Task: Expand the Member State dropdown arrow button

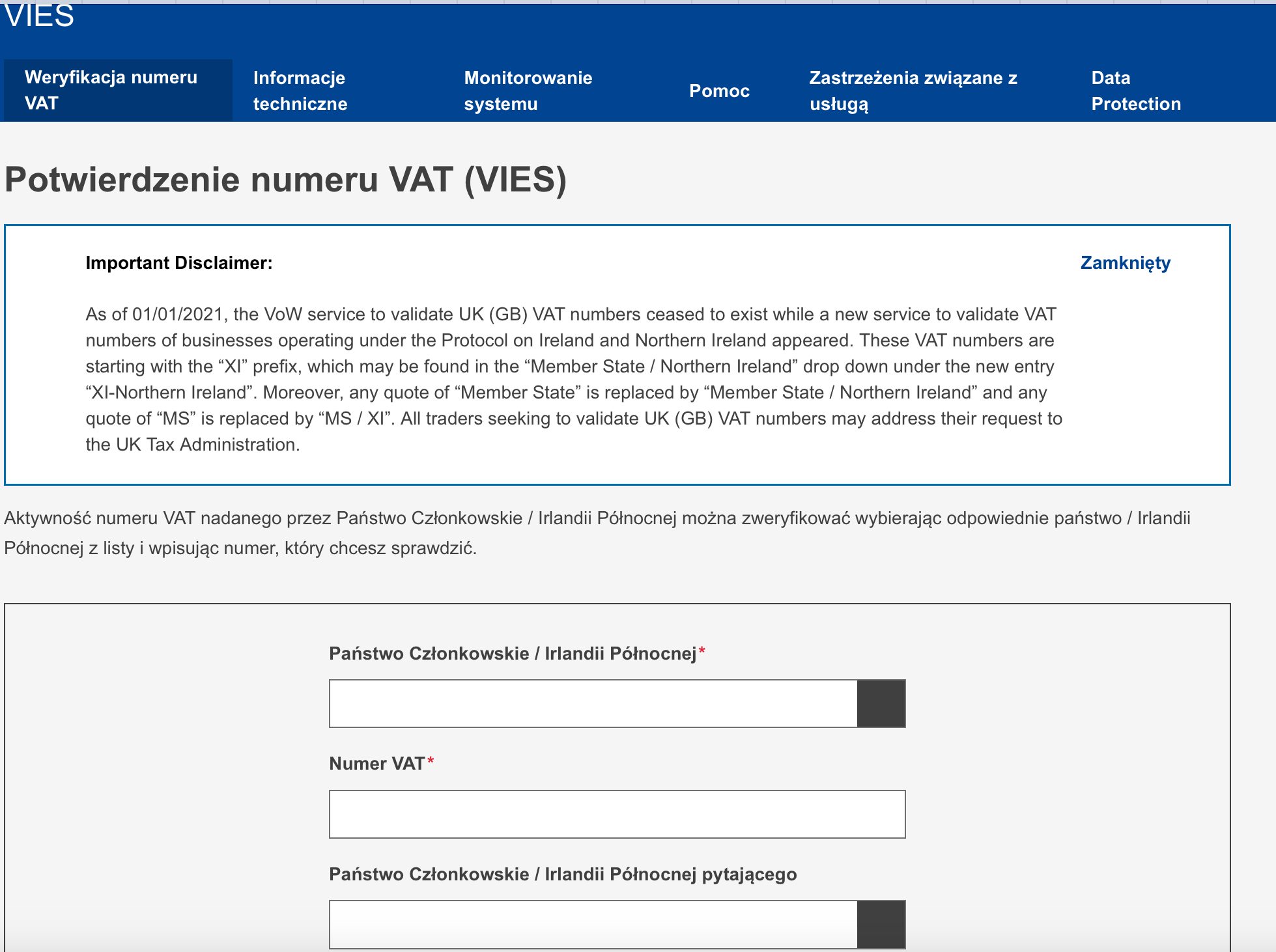Action: click(x=882, y=703)
